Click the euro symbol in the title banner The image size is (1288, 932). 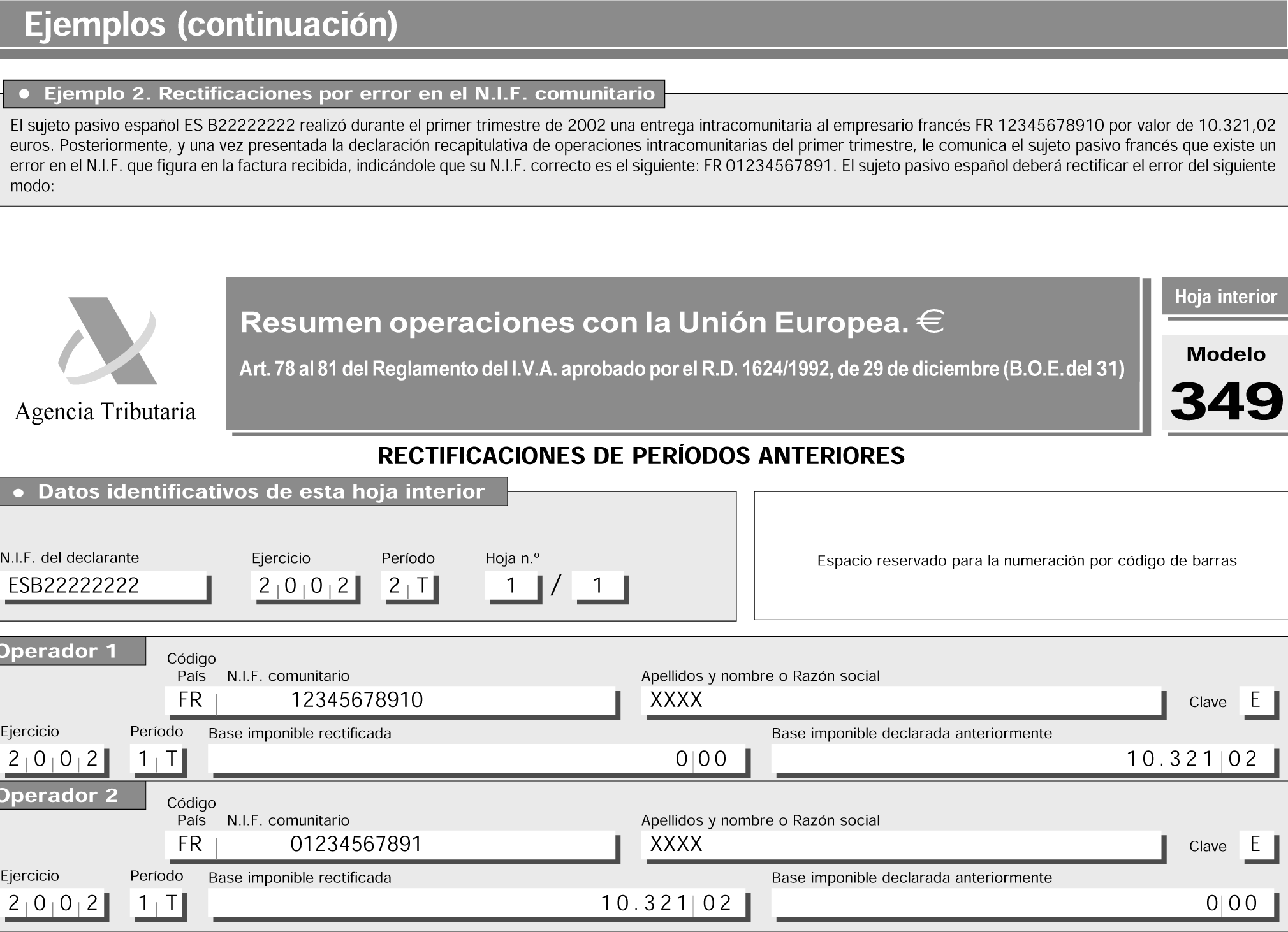coord(930,322)
